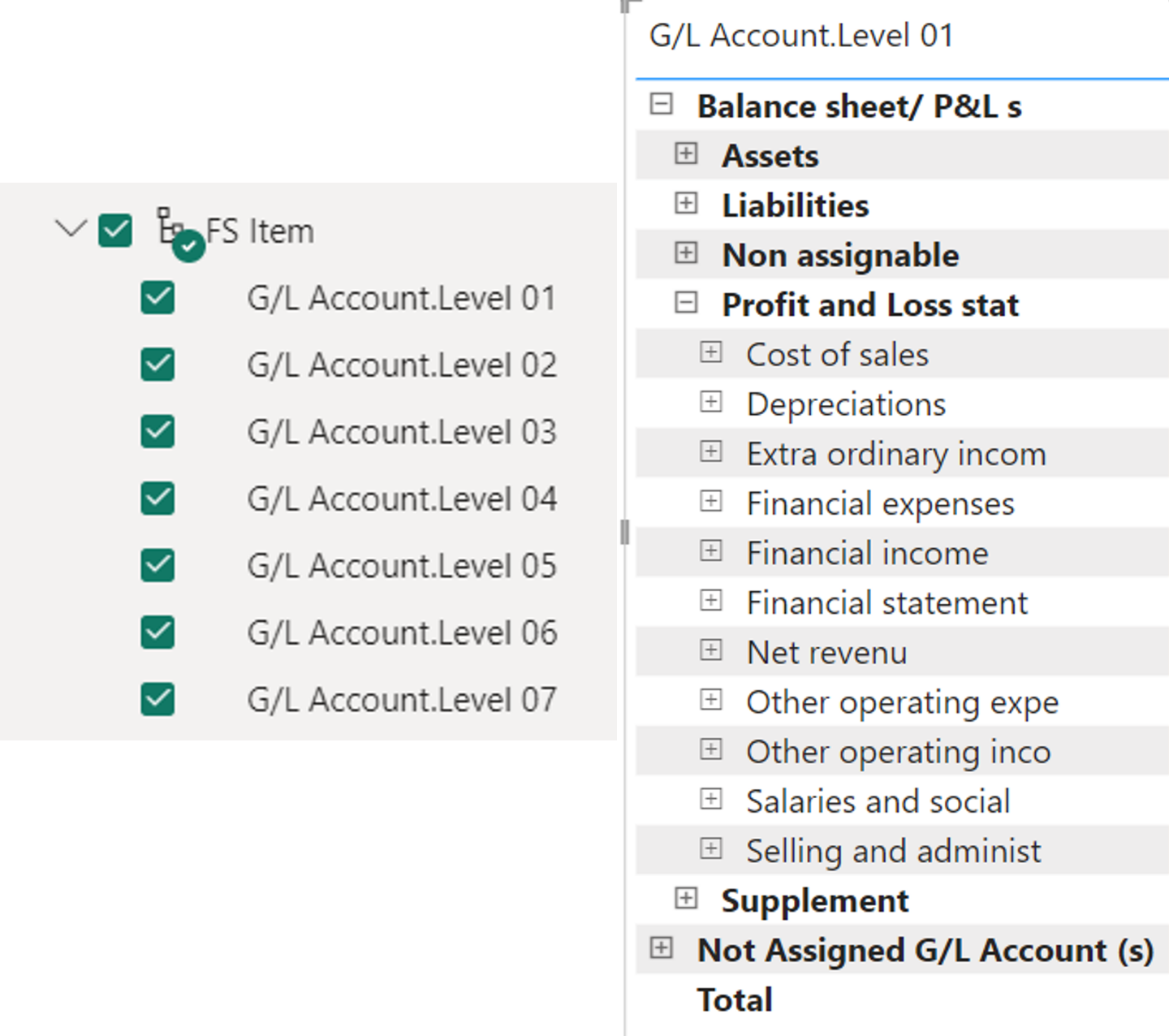Select G/L Account.Level 06 field label
This screenshot has height=1036, width=1169.
coord(402,633)
